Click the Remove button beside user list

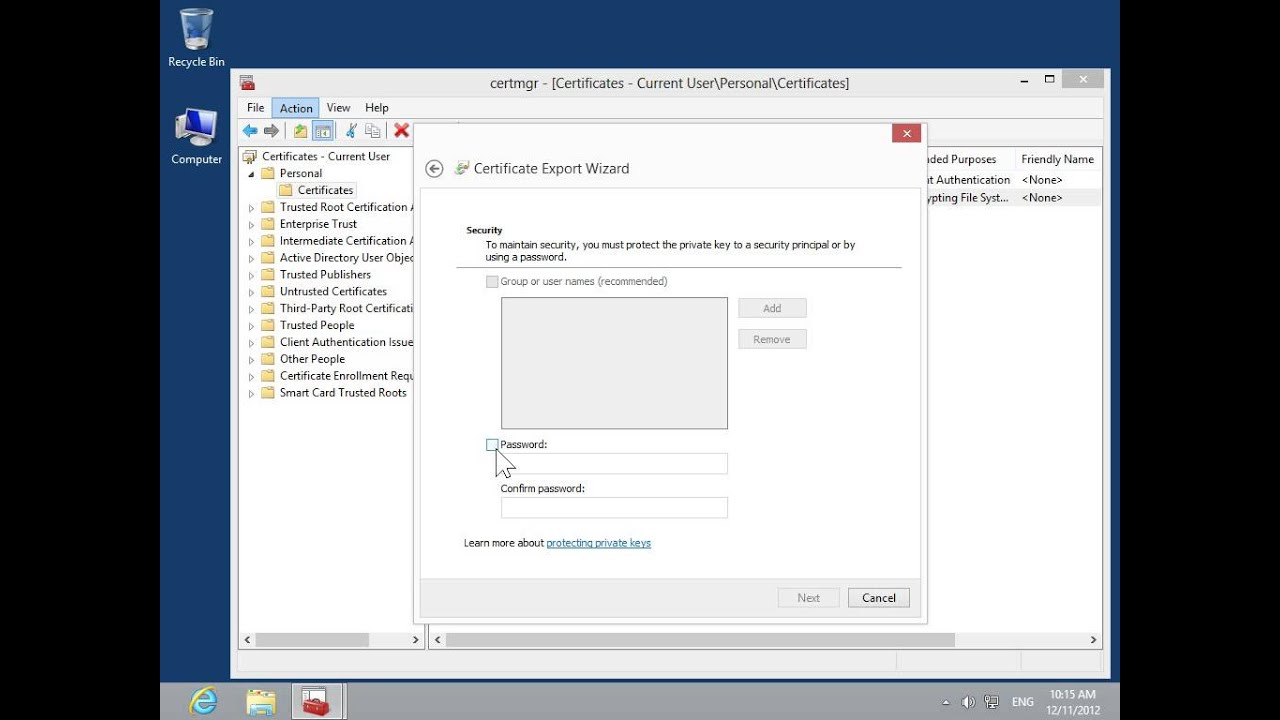point(772,339)
